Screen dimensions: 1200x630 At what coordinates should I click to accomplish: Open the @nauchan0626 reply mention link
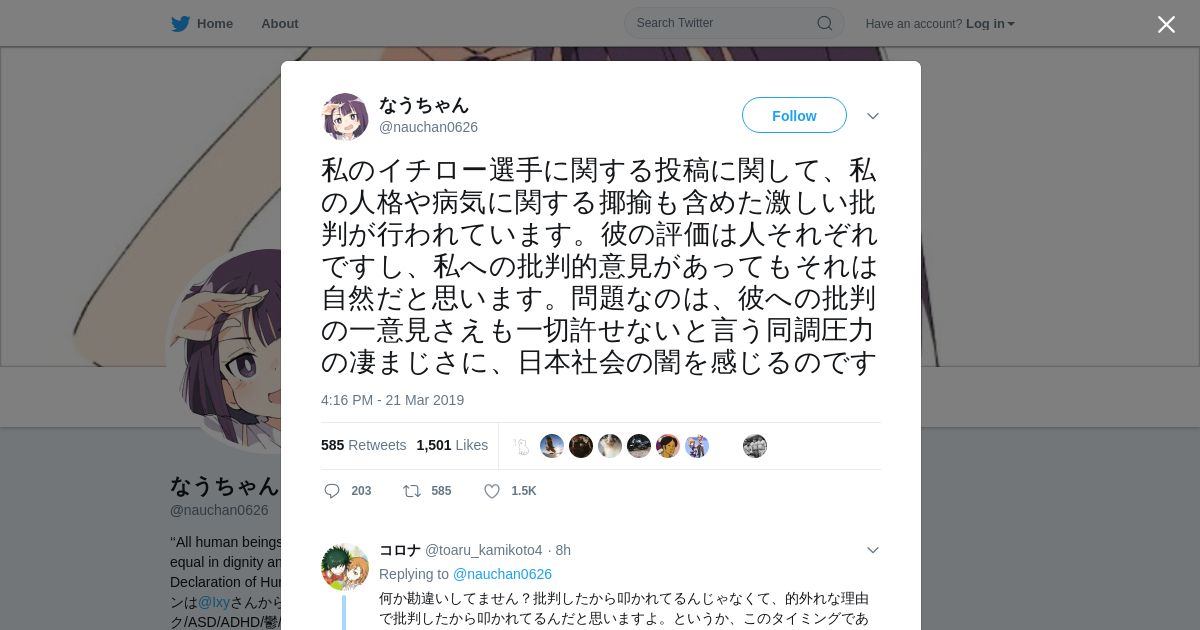click(x=502, y=574)
